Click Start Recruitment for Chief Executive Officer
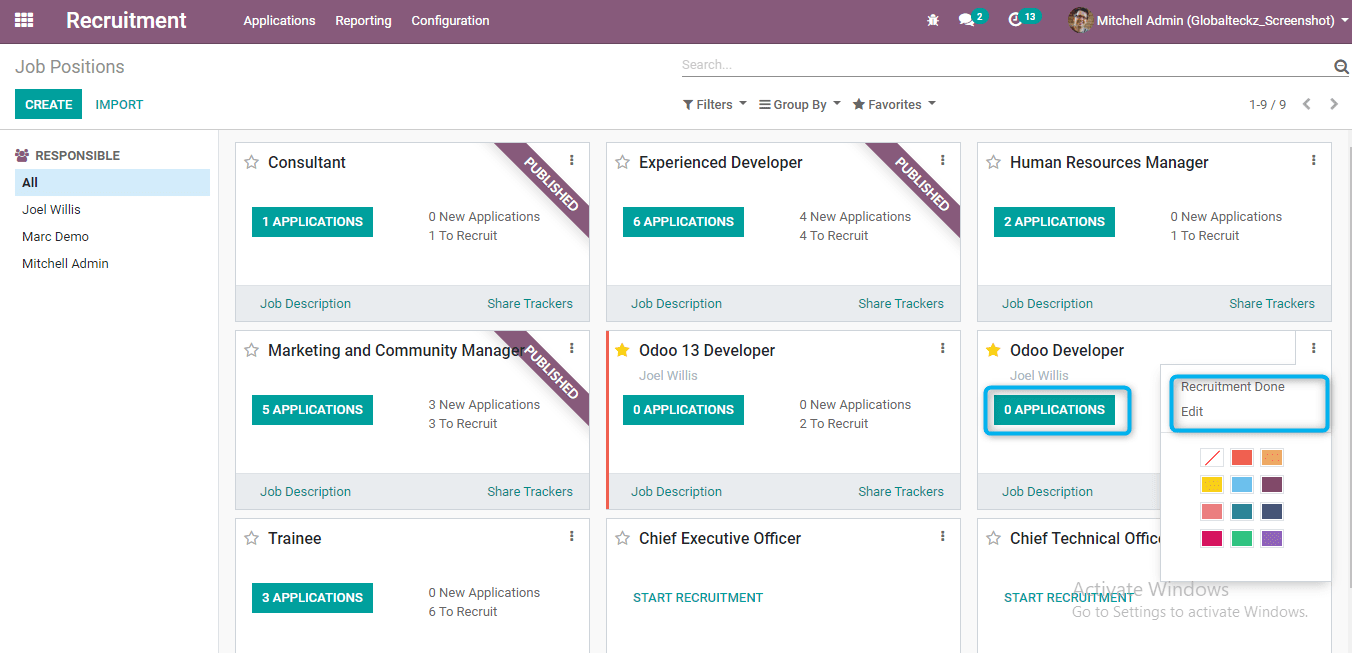The image size is (1352, 653). pyautogui.click(x=698, y=597)
